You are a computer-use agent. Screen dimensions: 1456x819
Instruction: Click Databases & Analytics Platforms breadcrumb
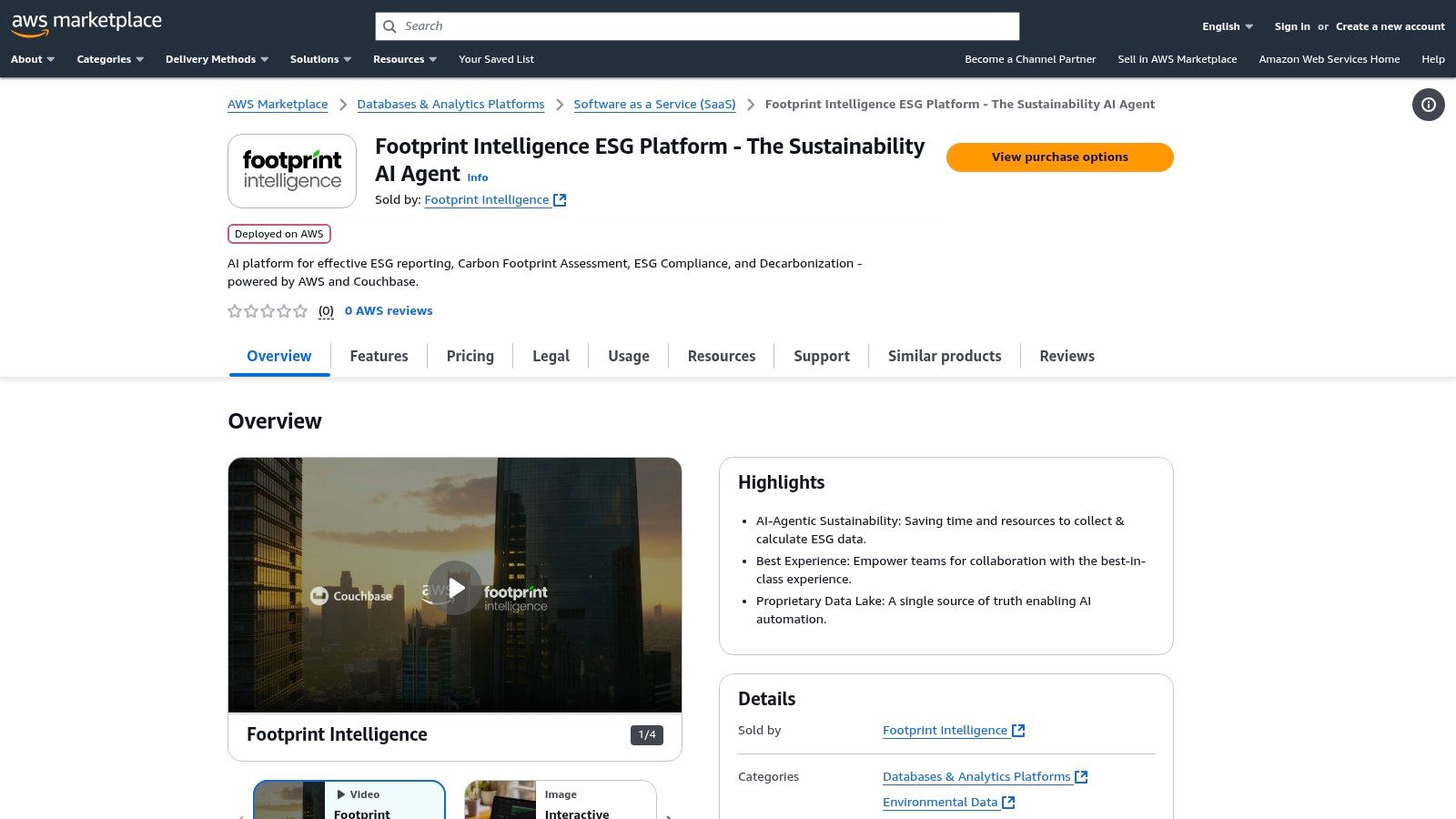[x=450, y=105]
